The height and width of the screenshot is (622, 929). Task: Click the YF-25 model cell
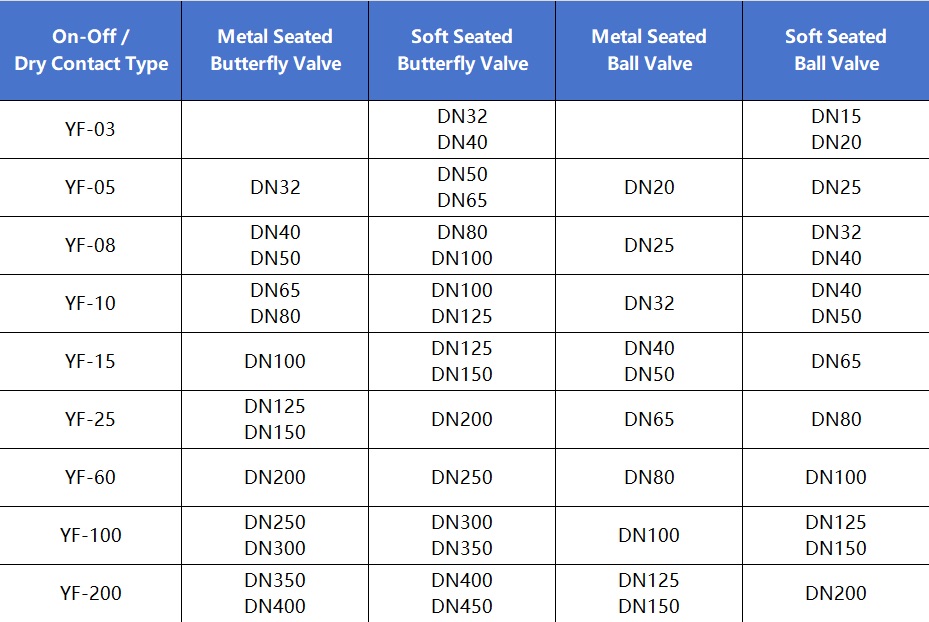(90, 419)
